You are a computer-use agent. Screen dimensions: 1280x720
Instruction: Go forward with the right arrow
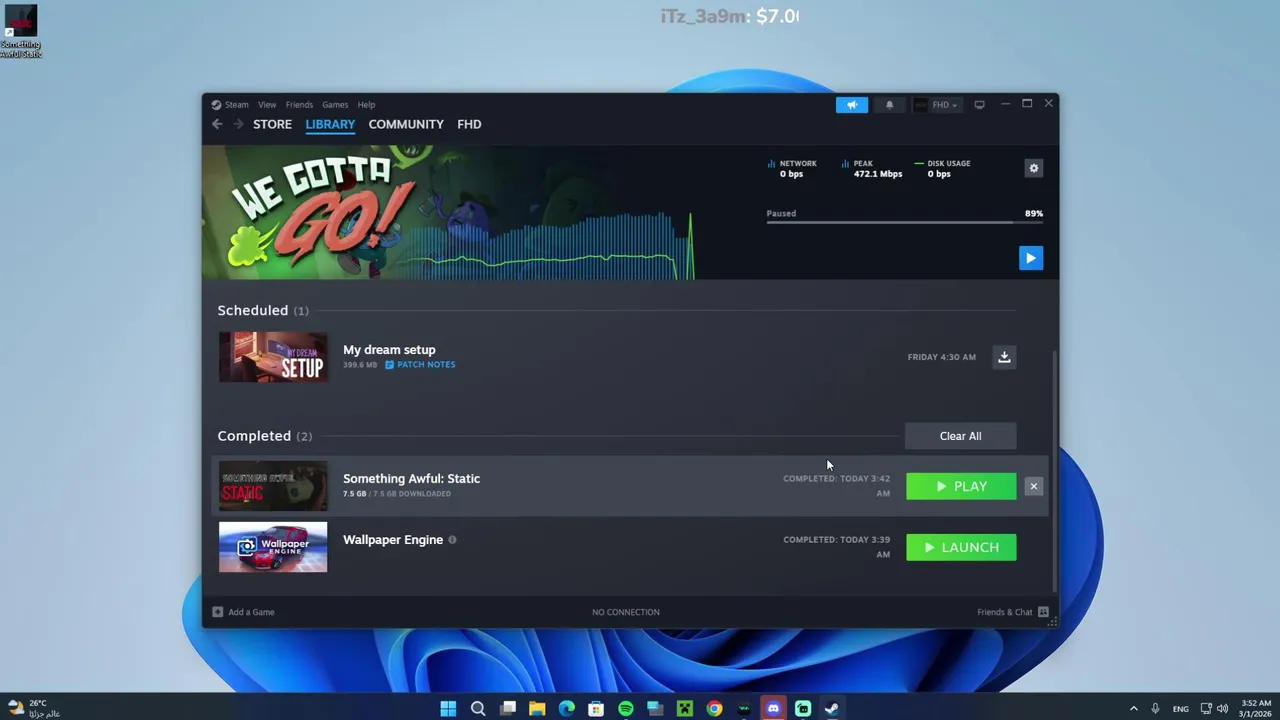pos(238,124)
